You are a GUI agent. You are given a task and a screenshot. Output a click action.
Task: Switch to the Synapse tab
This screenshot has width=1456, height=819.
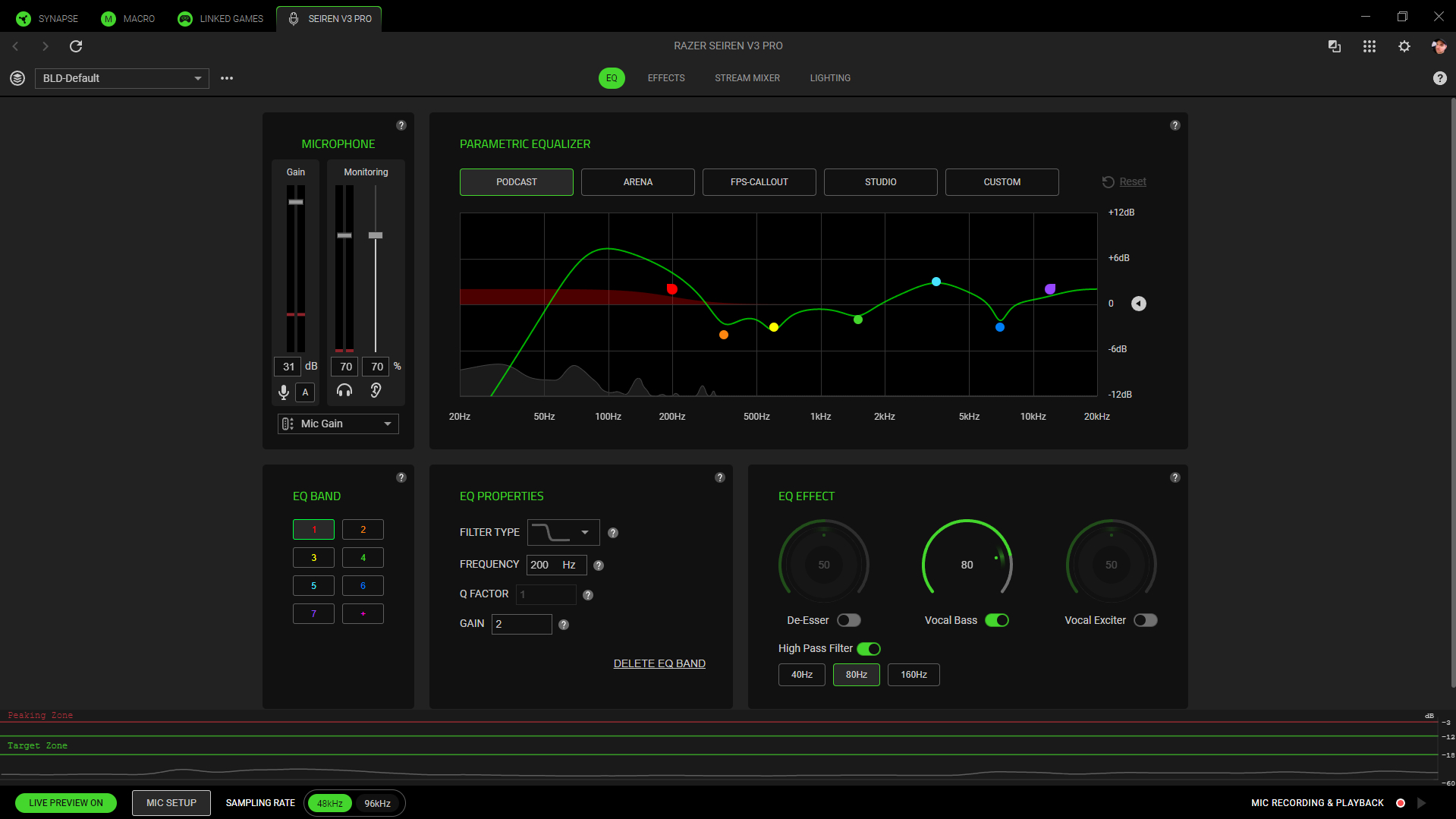click(48, 19)
